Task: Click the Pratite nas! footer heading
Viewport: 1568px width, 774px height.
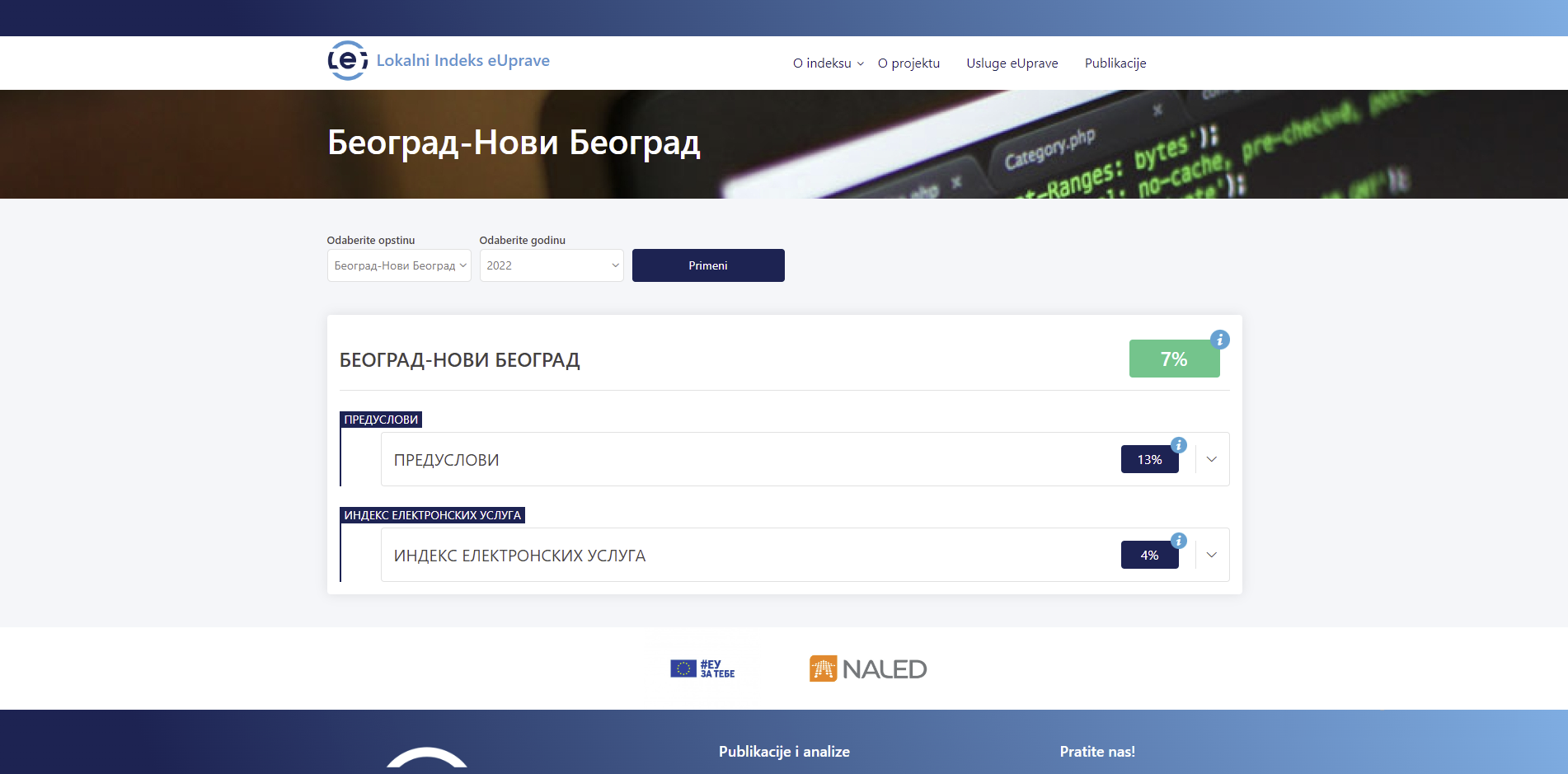Action: pyautogui.click(x=1097, y=752)
